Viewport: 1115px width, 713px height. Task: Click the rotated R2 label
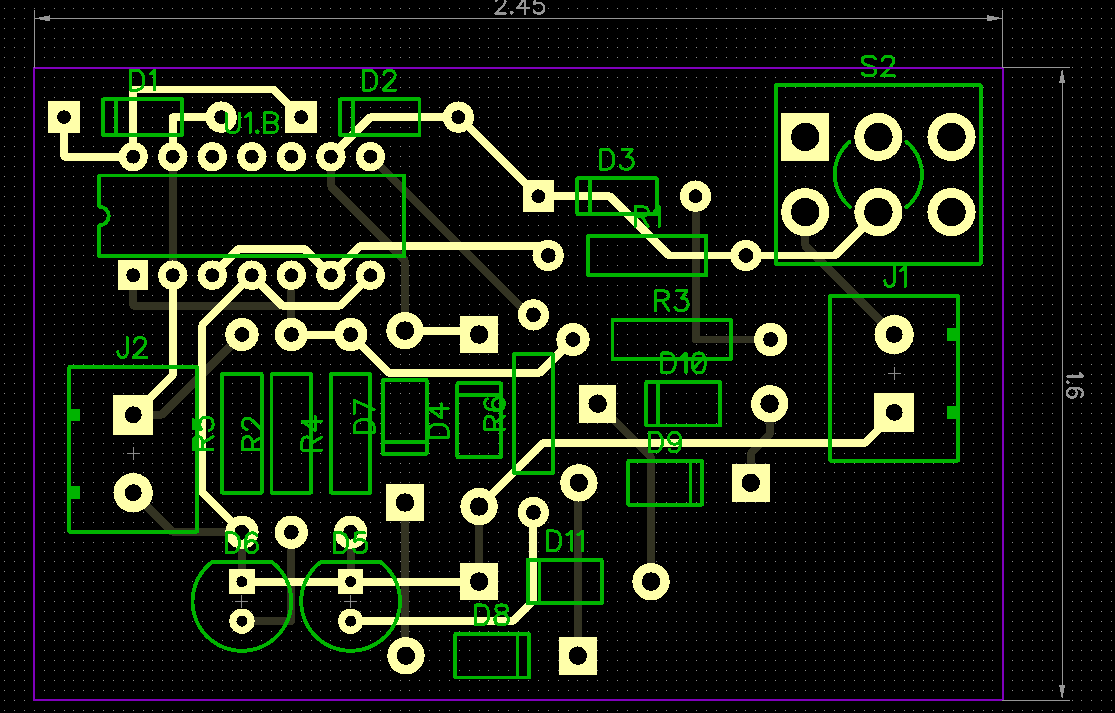[252, 434]
